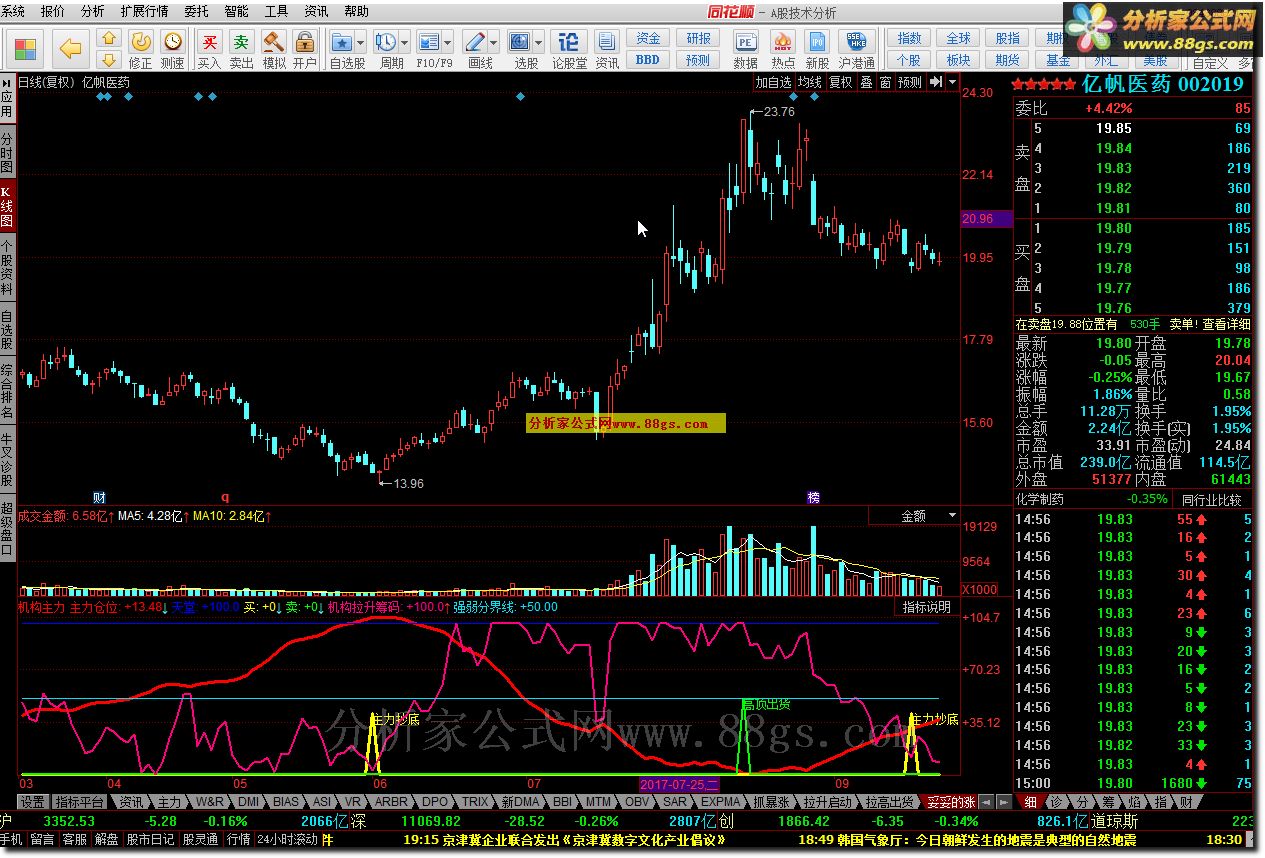The height and width of the screenshot is (858, 1265).
Task: Click 加自选 add to watchlist
Action: coord(773,82)
